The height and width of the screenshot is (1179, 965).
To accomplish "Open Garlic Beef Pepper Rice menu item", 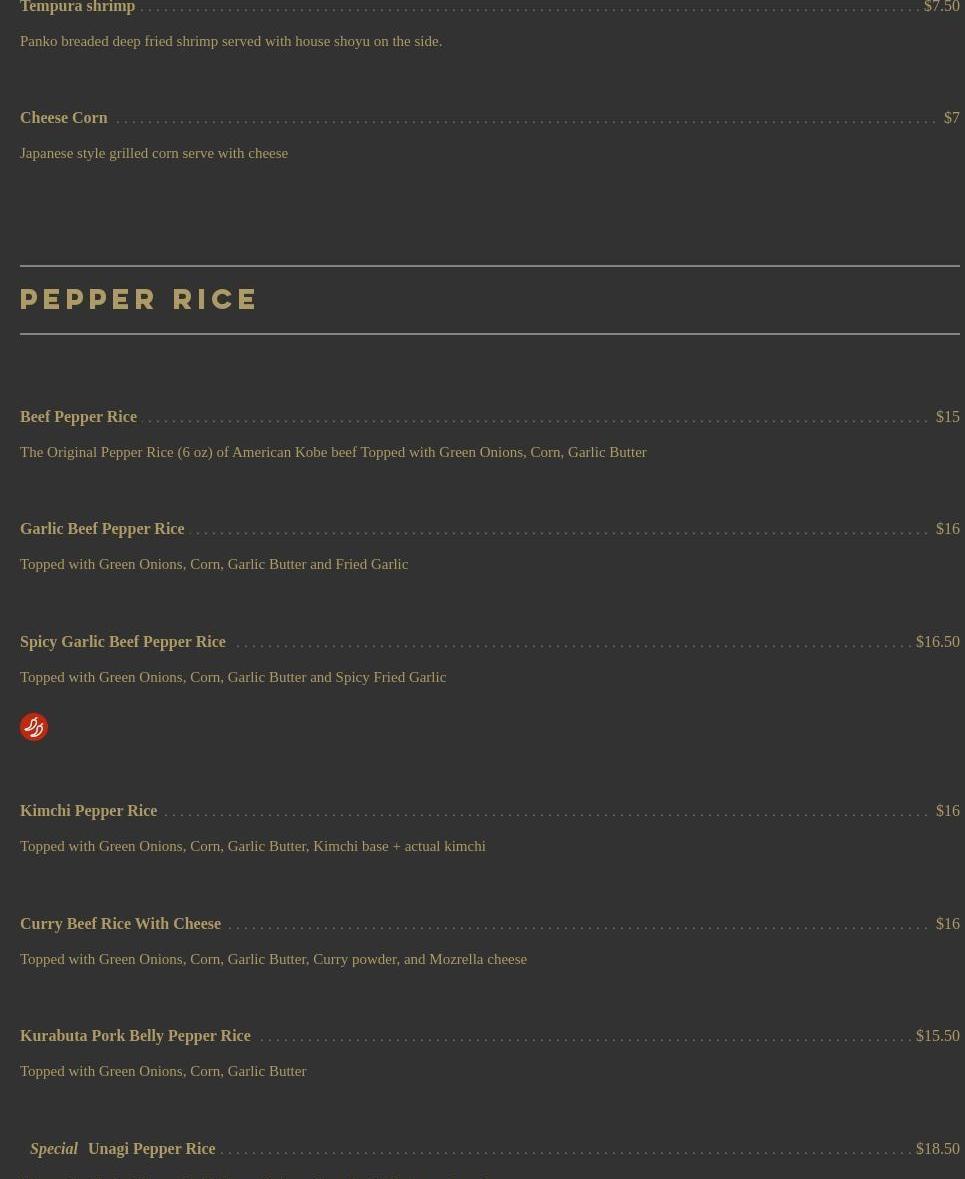I will [x=102, y=529].
